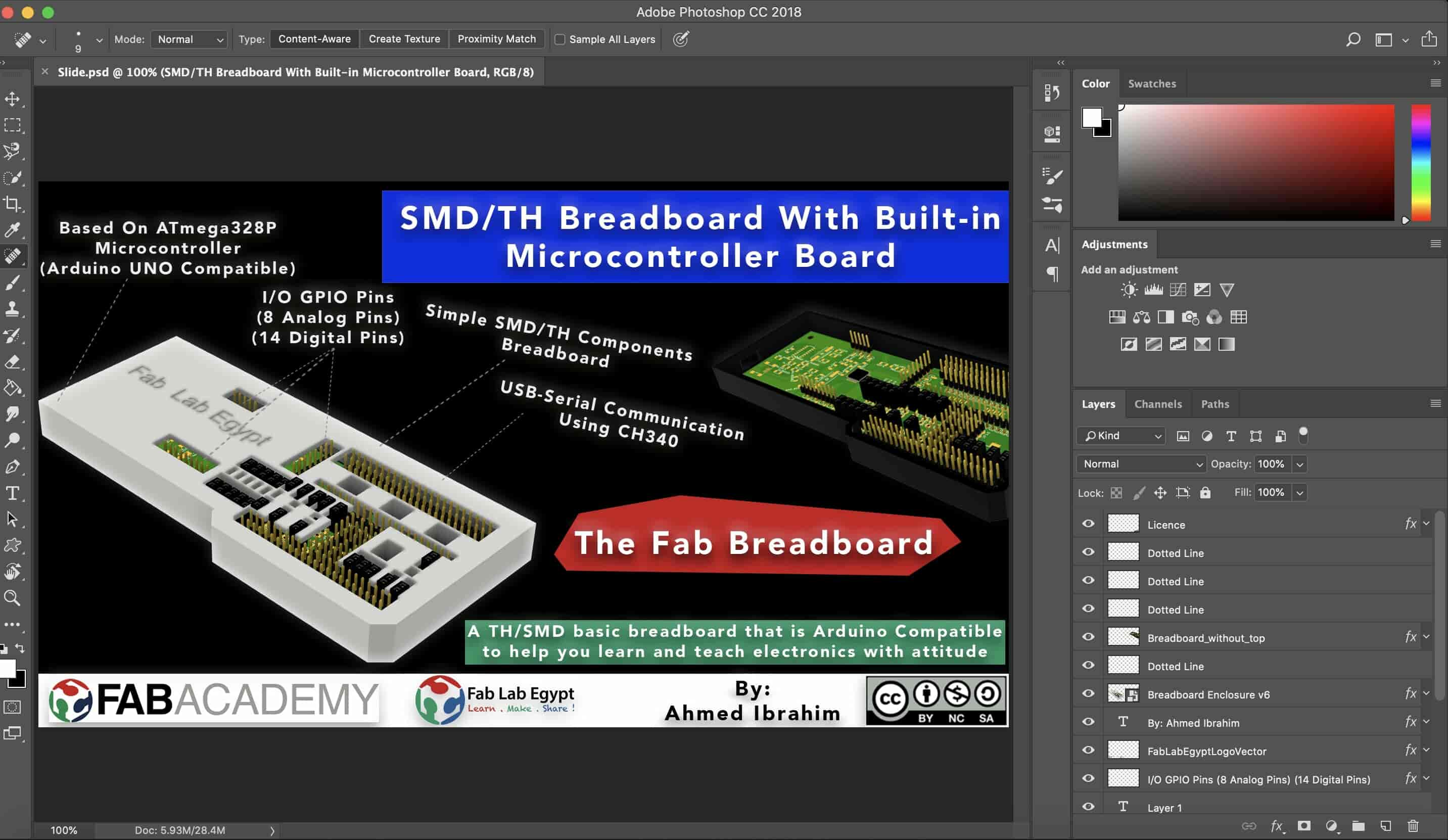Select the Rectangular Marquee tool
The width and height of the screenshot is (1448, 840).
[12, 125]
